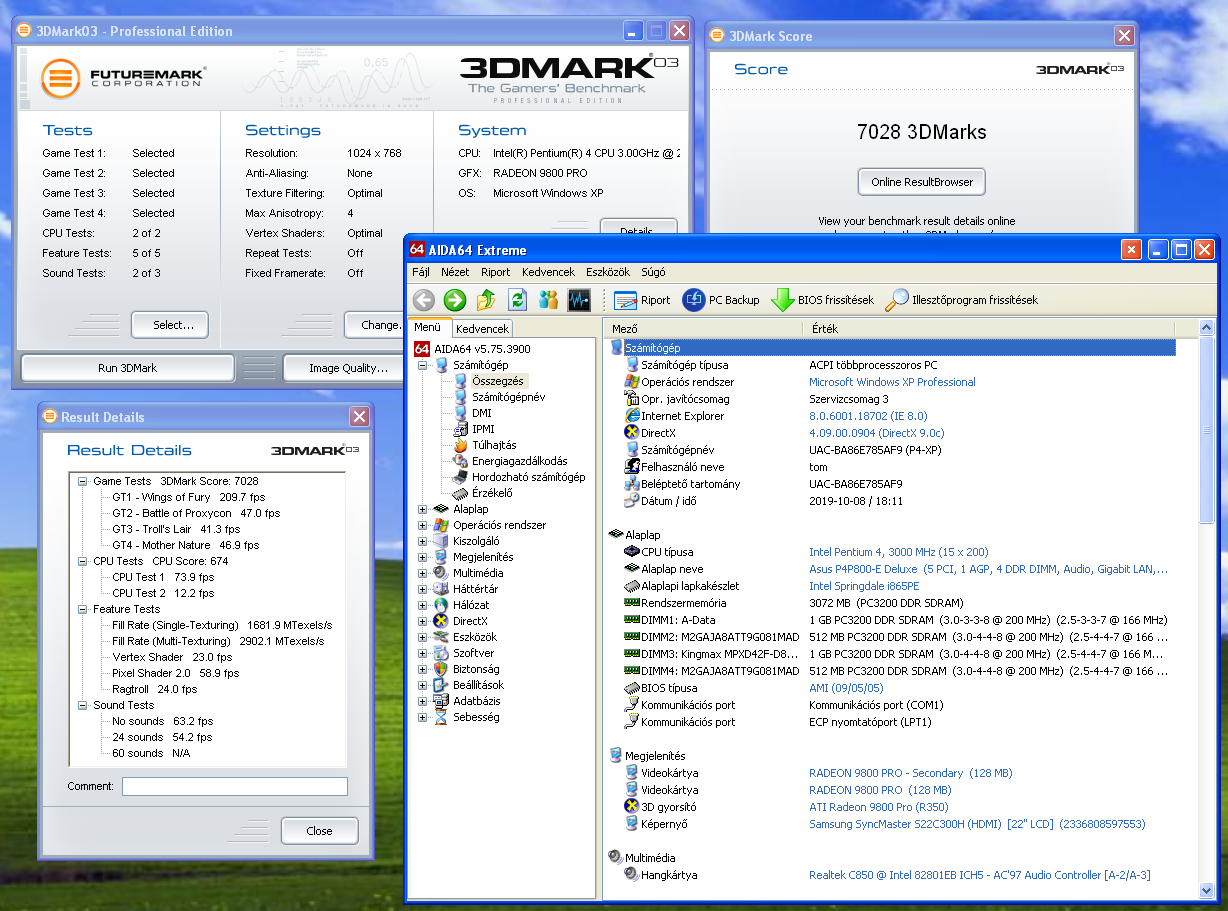
Task: Click AIDA64 v5.75.3900 root tree item
Action: coord(480,349)
